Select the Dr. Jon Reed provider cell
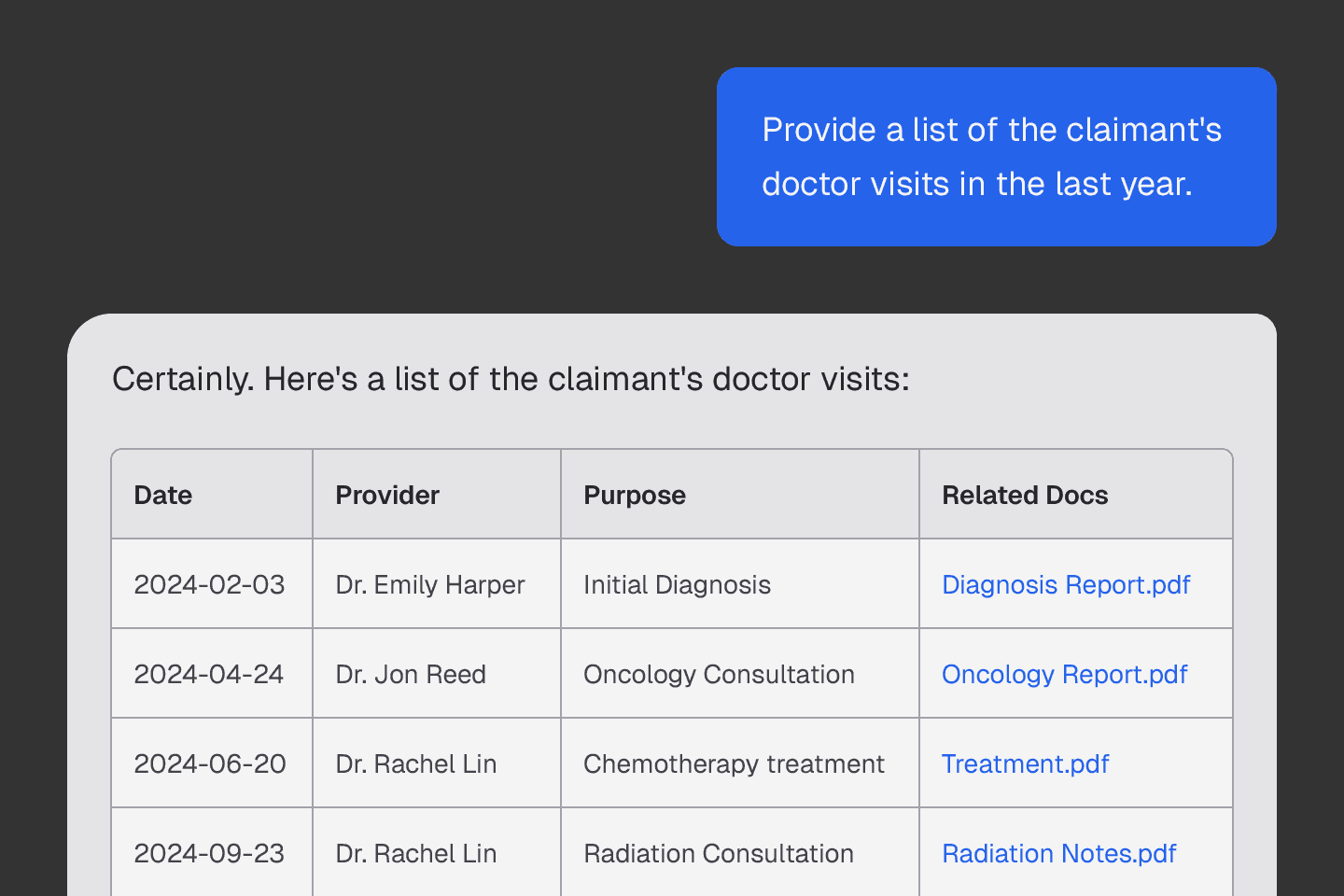This screenshot has height=896, width=1344. (x=411, y=675)
